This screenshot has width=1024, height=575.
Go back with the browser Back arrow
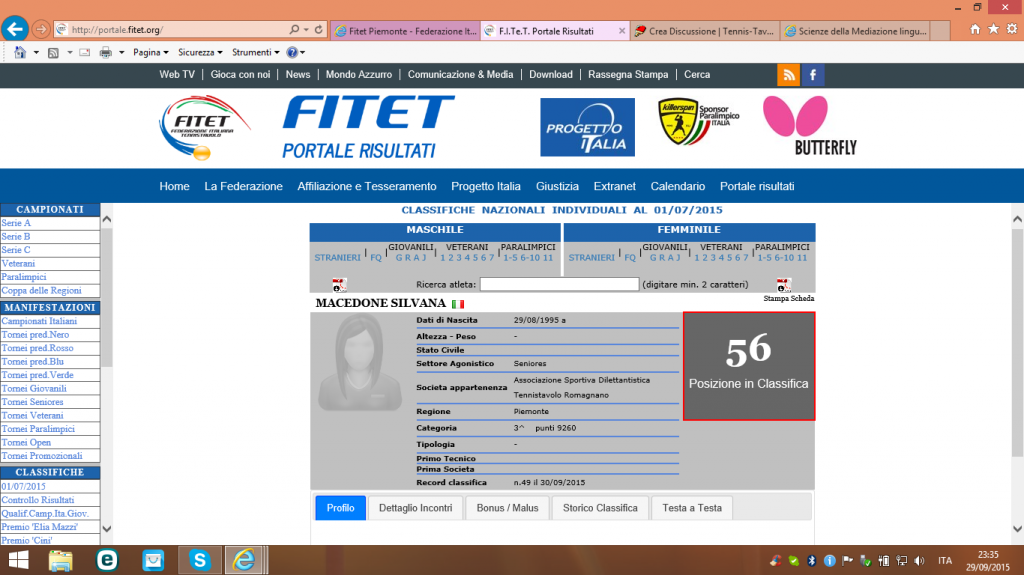[14, 29]
